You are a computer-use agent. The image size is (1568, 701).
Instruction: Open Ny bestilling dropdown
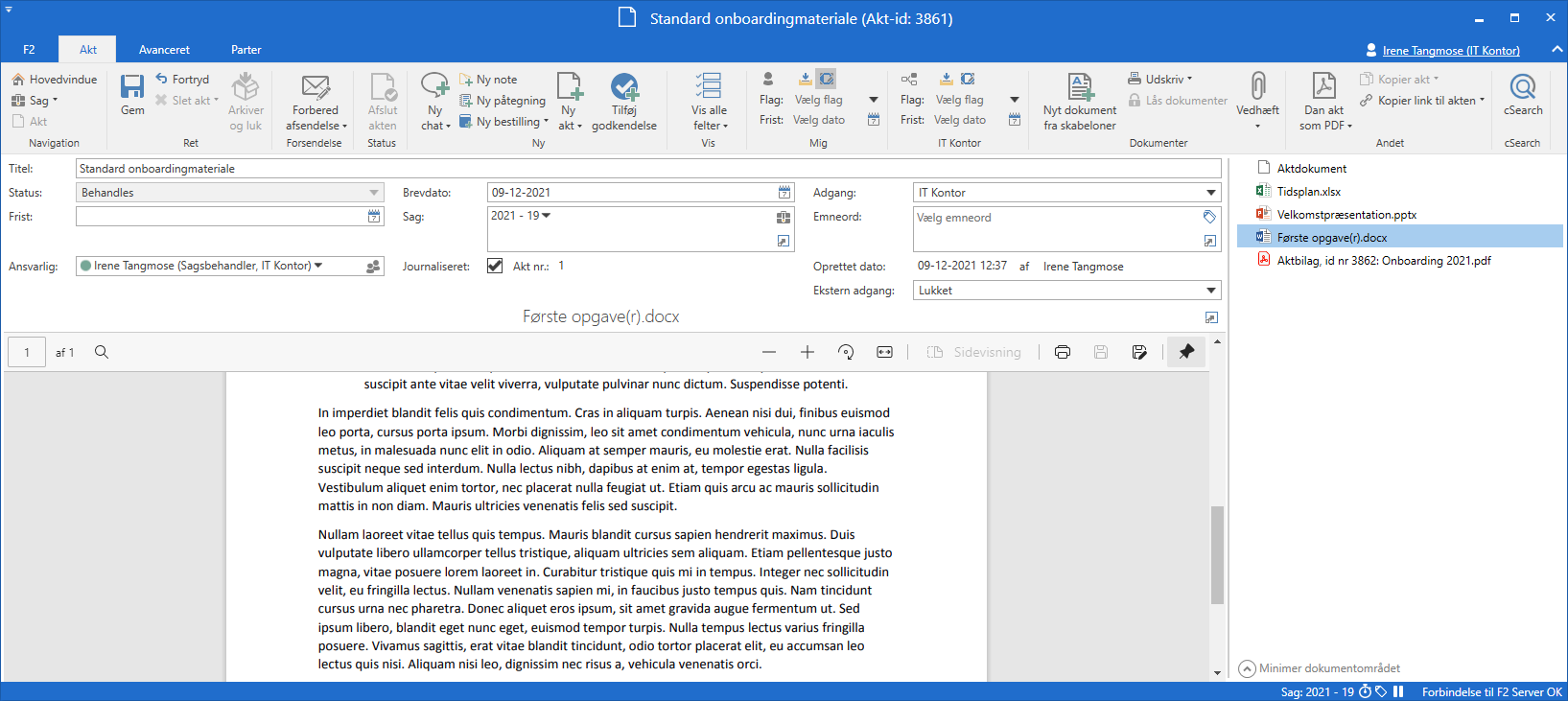(504, 122)
